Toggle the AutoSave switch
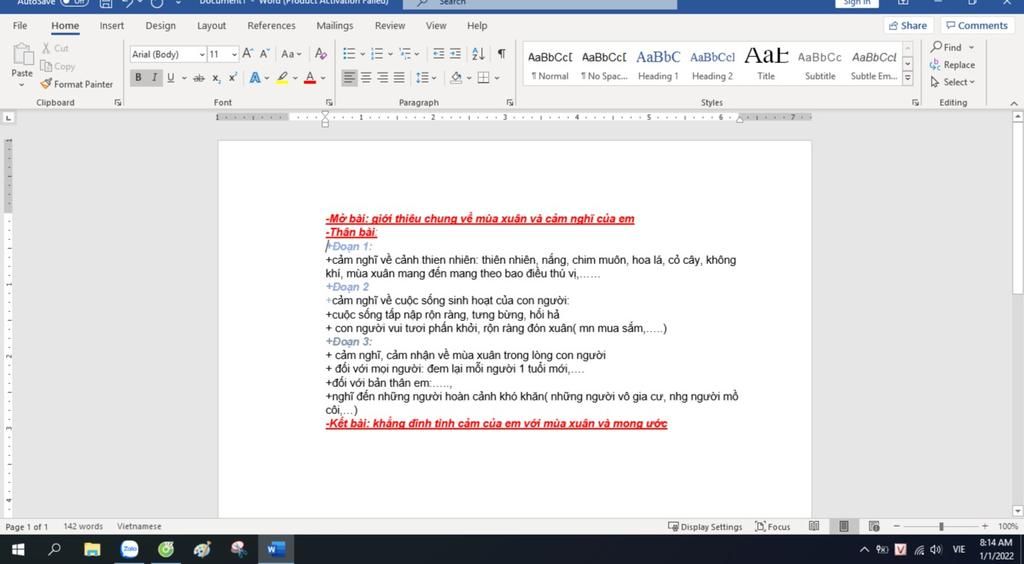The height and width of the screenshot is (564, 1024). (x=74, y=3)
